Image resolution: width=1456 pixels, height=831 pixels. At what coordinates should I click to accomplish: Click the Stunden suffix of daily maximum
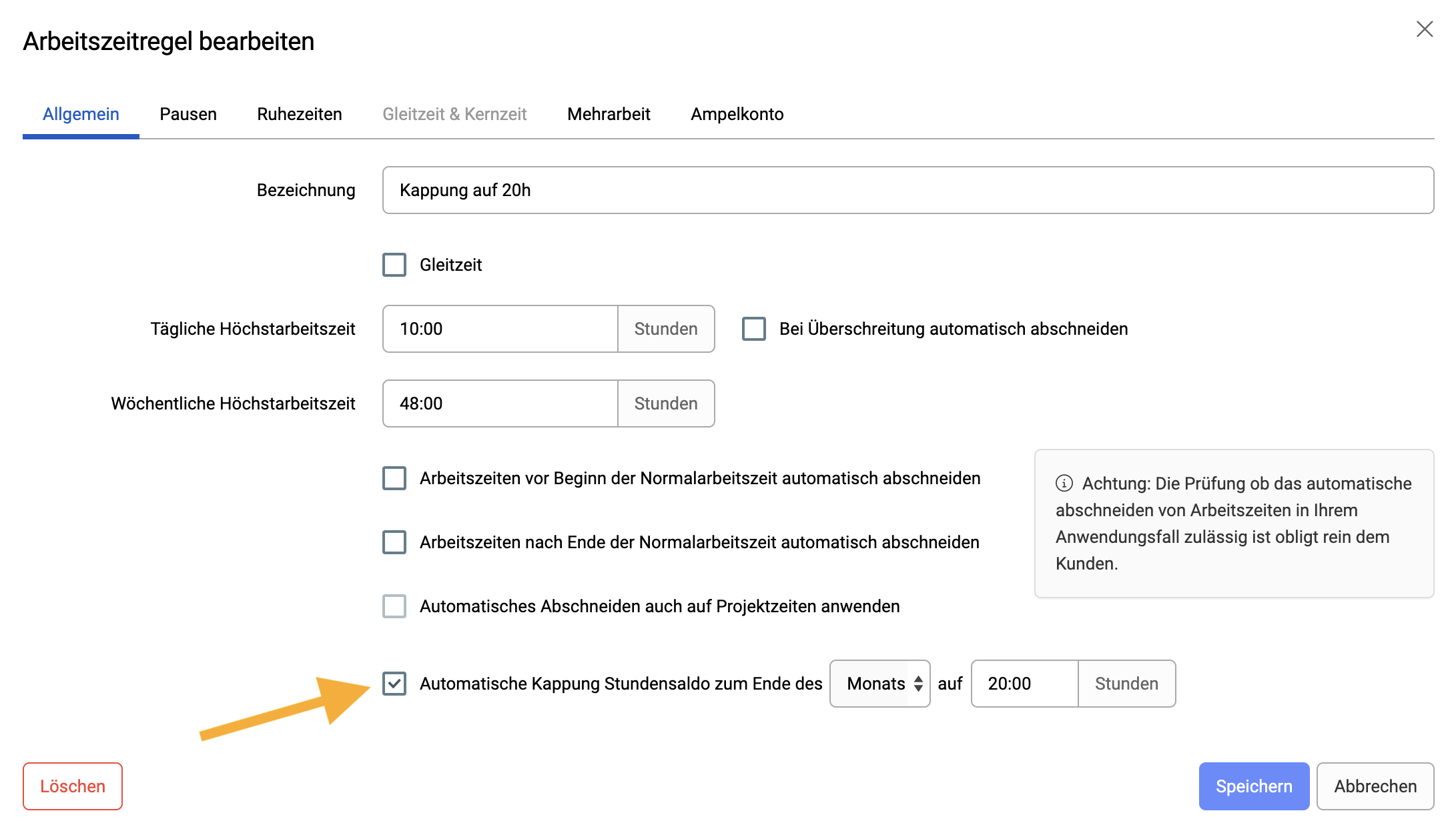coord(666,329)
